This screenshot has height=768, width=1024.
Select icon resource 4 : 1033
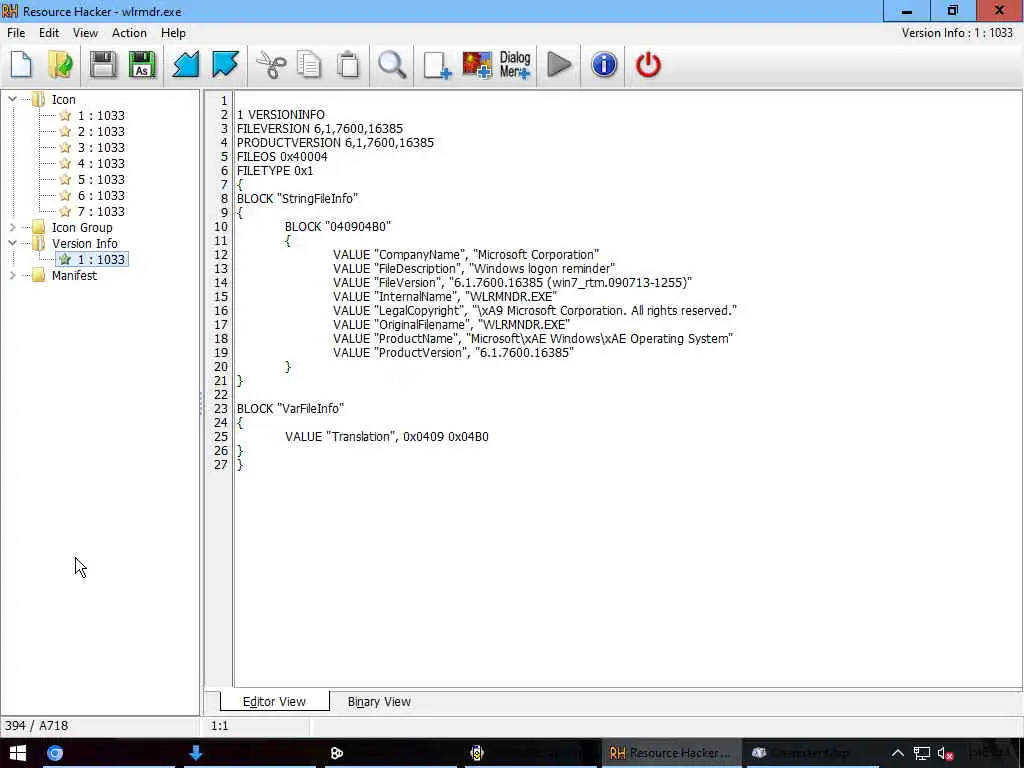(101, 163)
